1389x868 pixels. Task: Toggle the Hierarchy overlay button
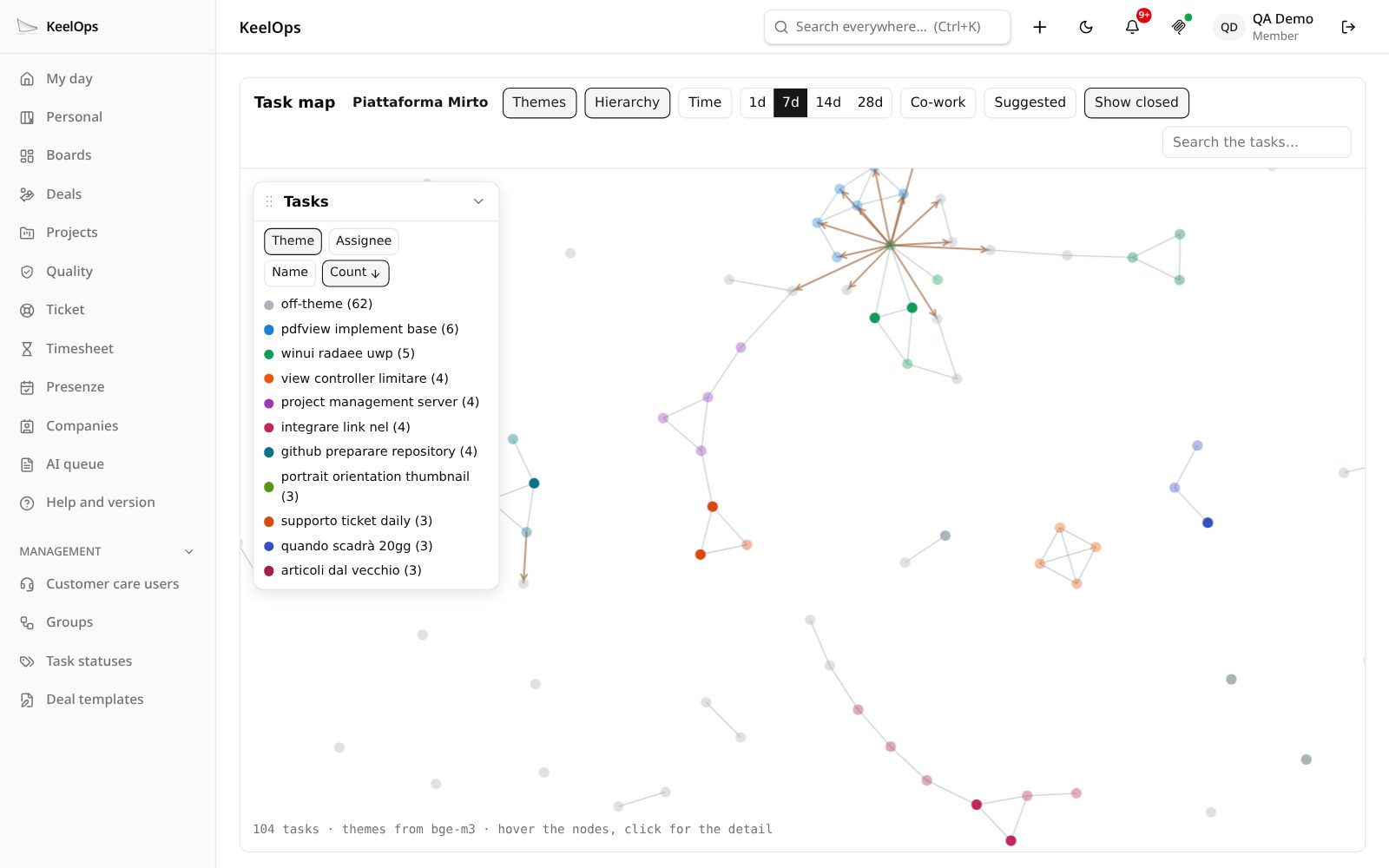pos(627,102)
